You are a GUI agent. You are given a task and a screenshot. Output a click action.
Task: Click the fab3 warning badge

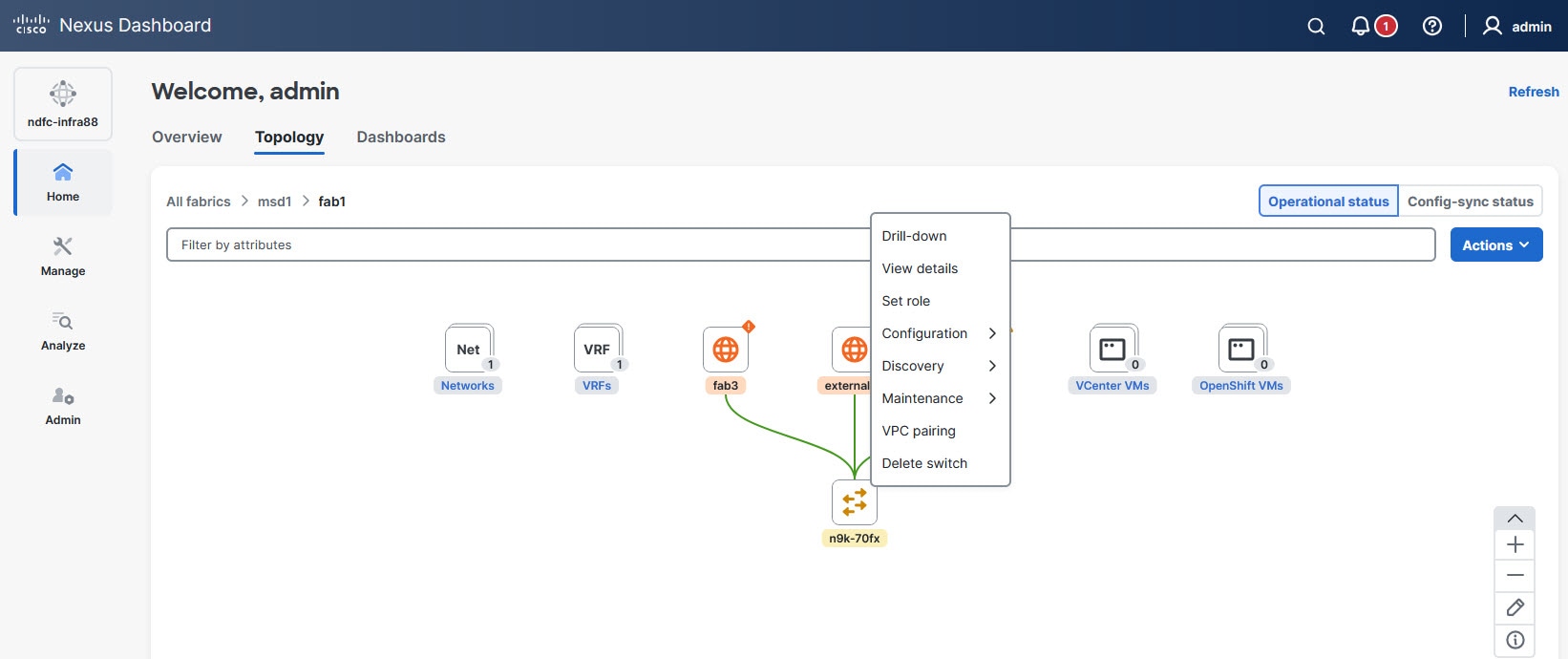(749, 327)
